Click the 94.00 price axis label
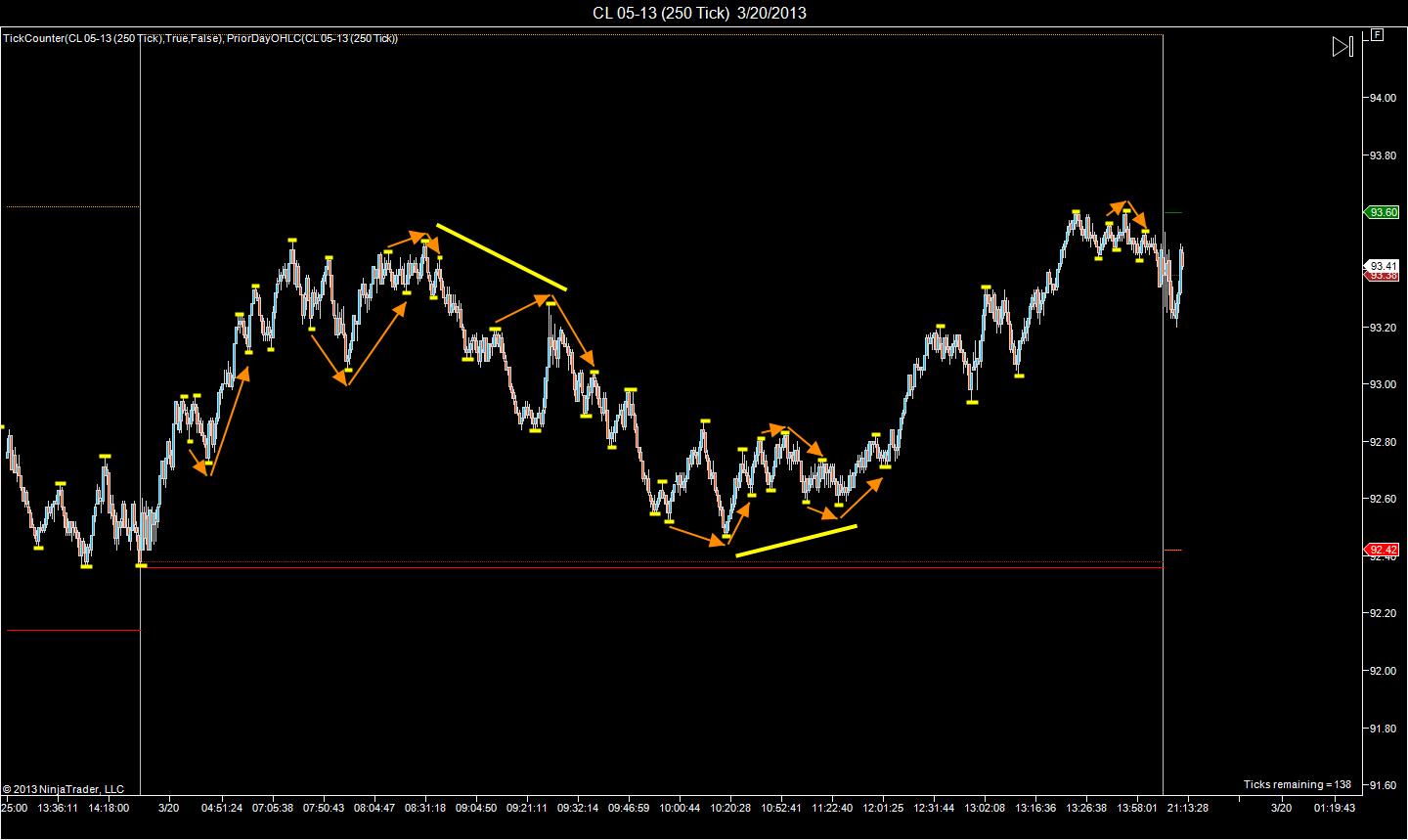Image resolution: width=1408 pixels, height=840 pixels. tap(1384, 98)
